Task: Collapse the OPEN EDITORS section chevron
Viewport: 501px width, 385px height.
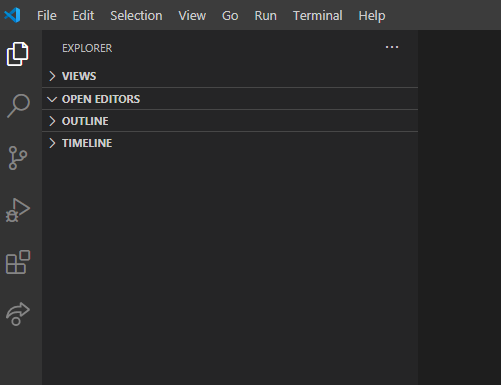Action: click(x=52, y=99)
